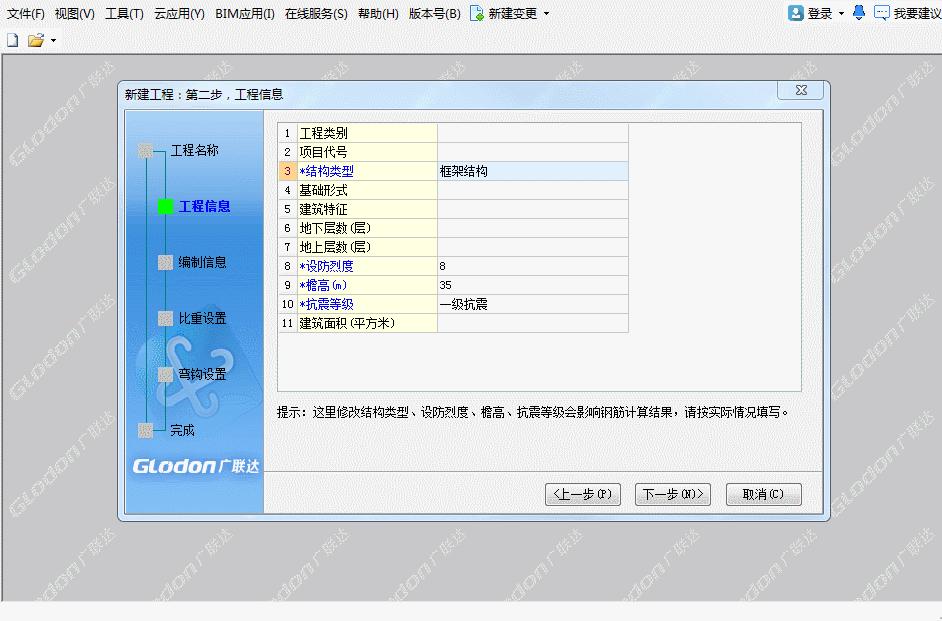The height and width of the screenshot is (621, 942).
Task: Click the 登录 user icon
Action: coord(795,13)
